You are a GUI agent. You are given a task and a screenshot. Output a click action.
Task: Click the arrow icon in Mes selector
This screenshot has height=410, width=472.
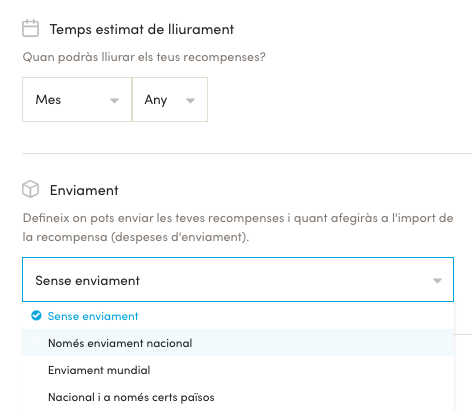114,100
